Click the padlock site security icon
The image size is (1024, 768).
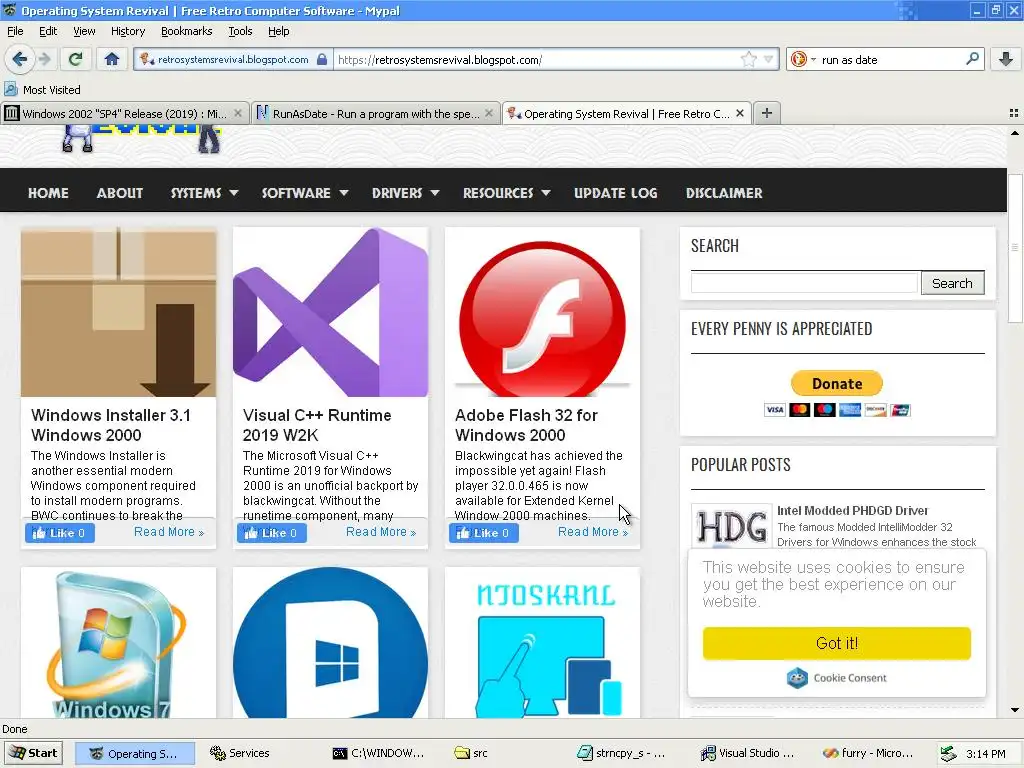pyautogui.click(x=322, y=59)
